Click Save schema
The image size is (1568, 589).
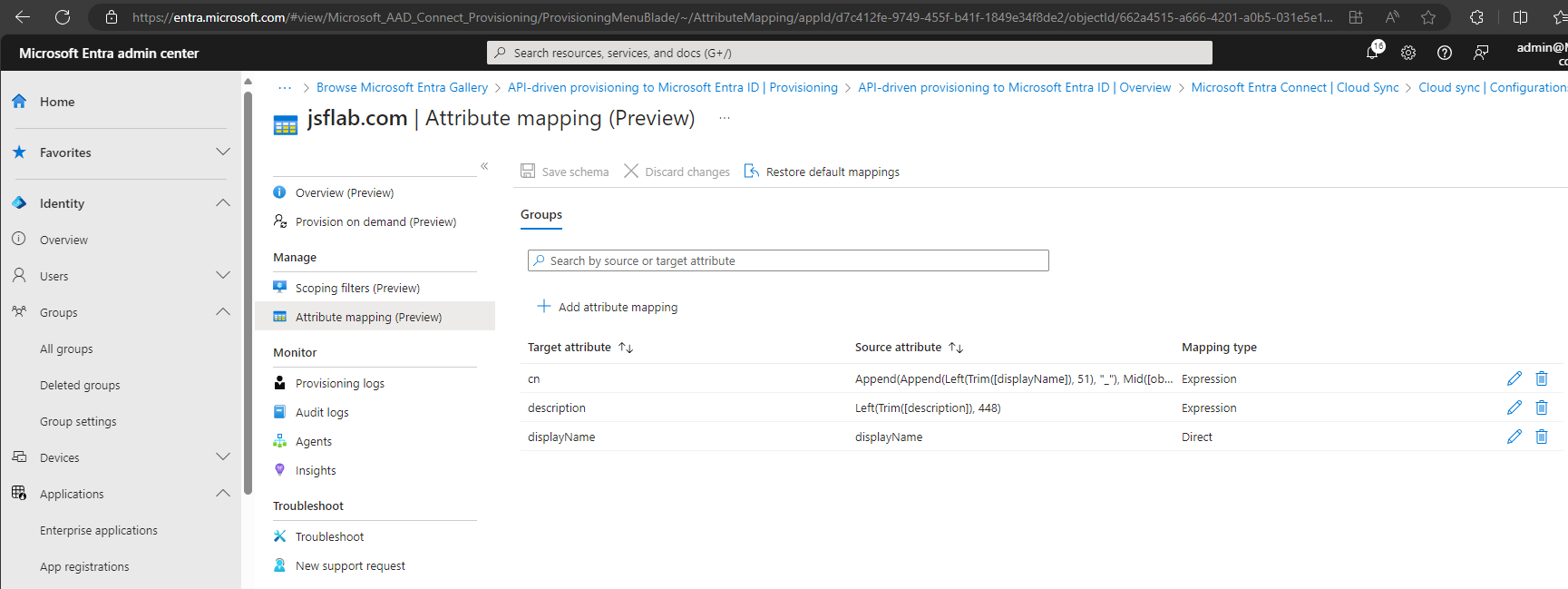pos(564,172)
